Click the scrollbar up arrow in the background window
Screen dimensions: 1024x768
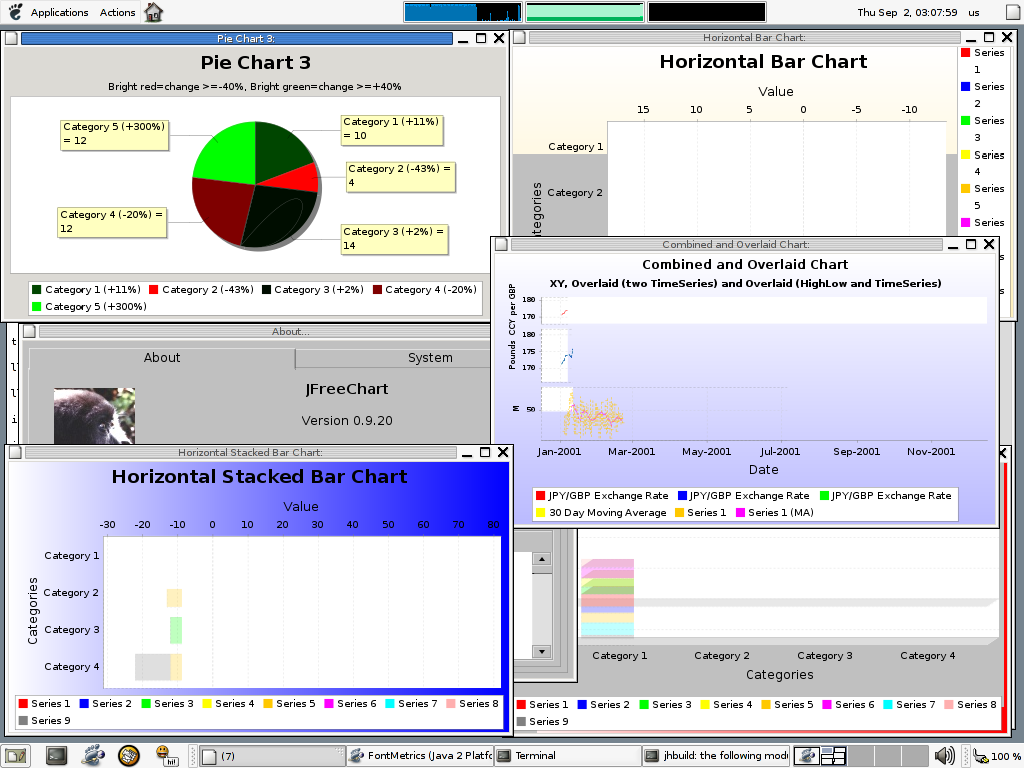pos(541,559)
